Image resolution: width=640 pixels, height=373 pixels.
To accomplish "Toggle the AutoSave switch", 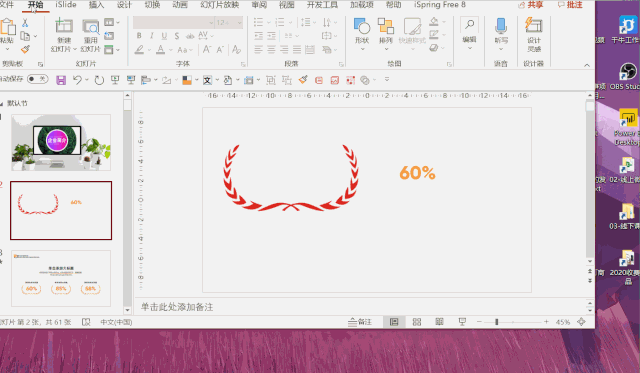I will [x=38, y=79].
